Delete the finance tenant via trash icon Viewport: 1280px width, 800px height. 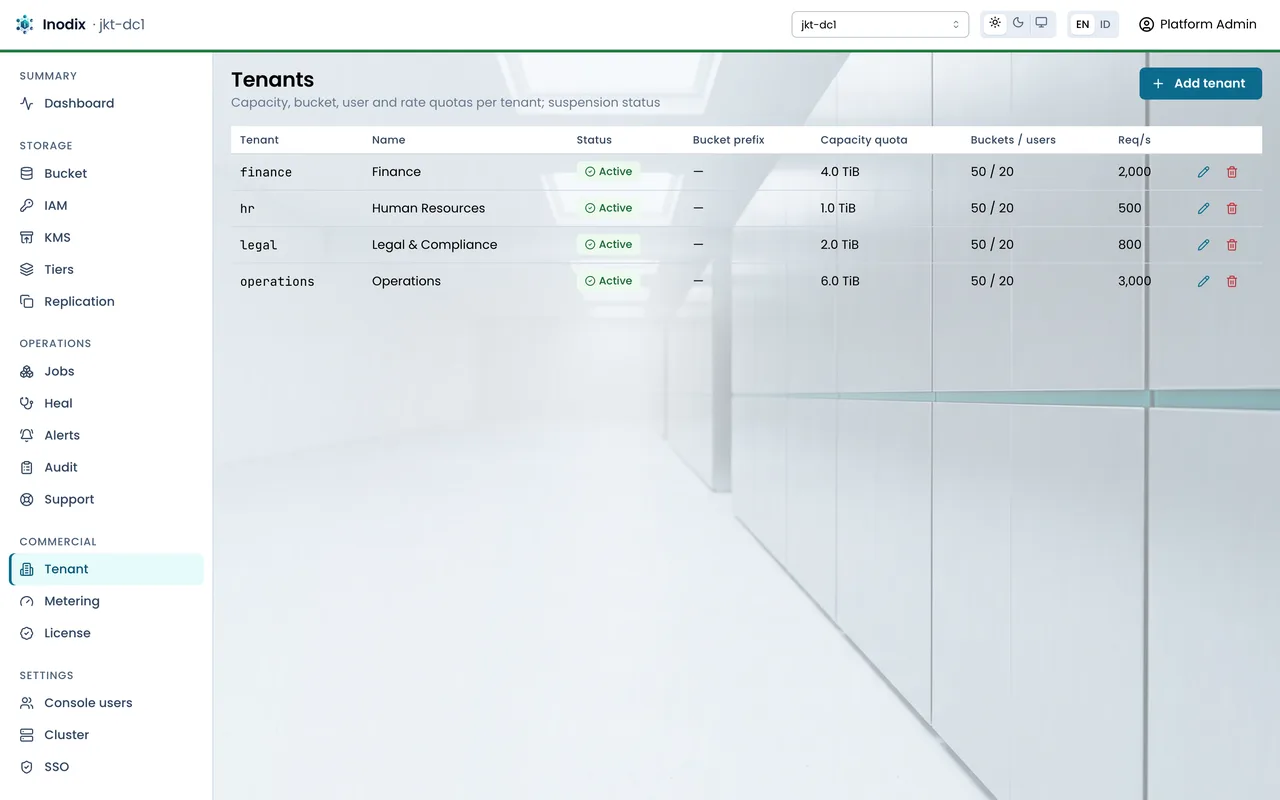pyautogui.click(x=1232, y=172)
